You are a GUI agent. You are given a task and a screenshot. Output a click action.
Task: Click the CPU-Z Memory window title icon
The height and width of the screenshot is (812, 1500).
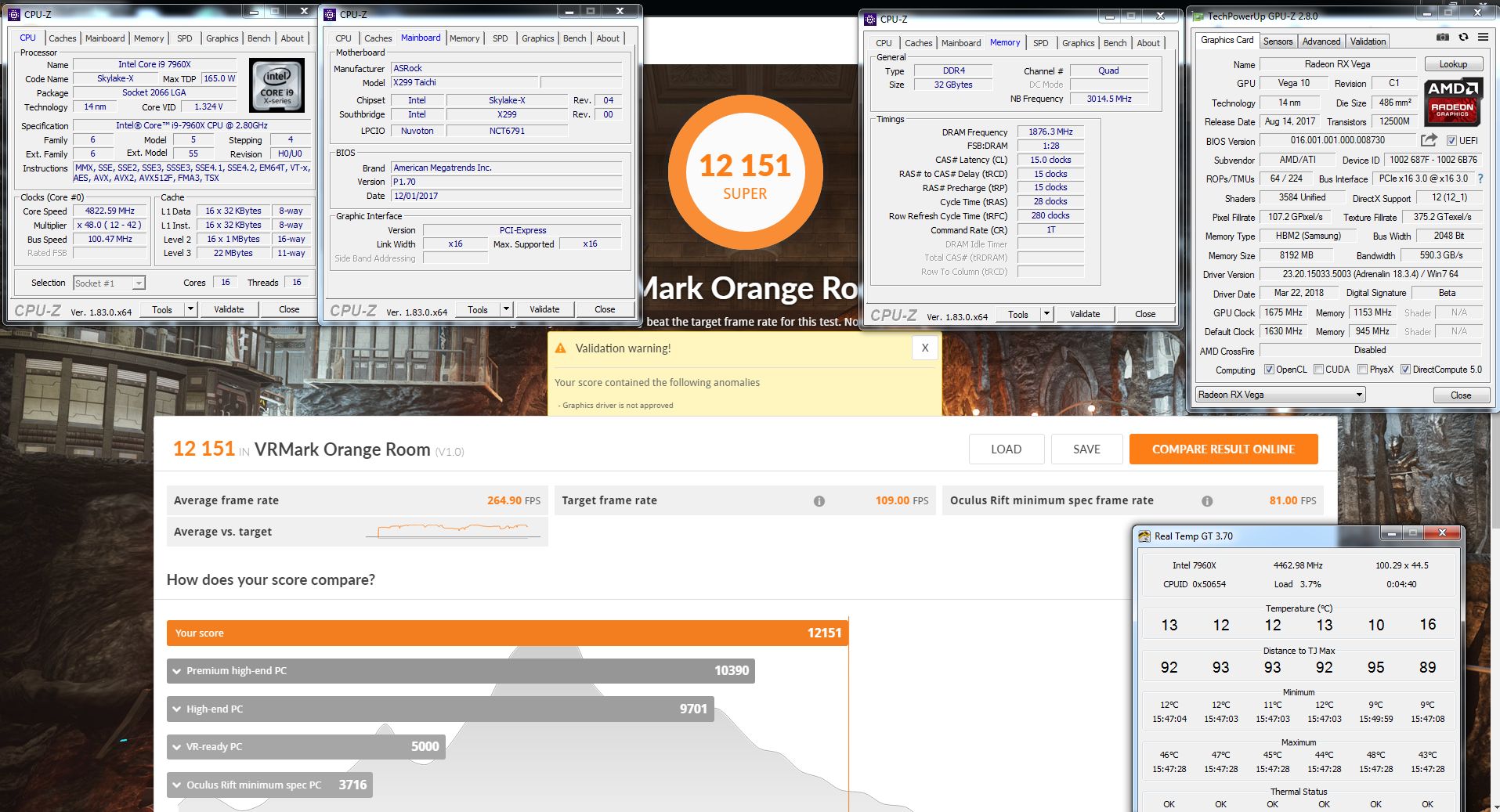[869, 19]
